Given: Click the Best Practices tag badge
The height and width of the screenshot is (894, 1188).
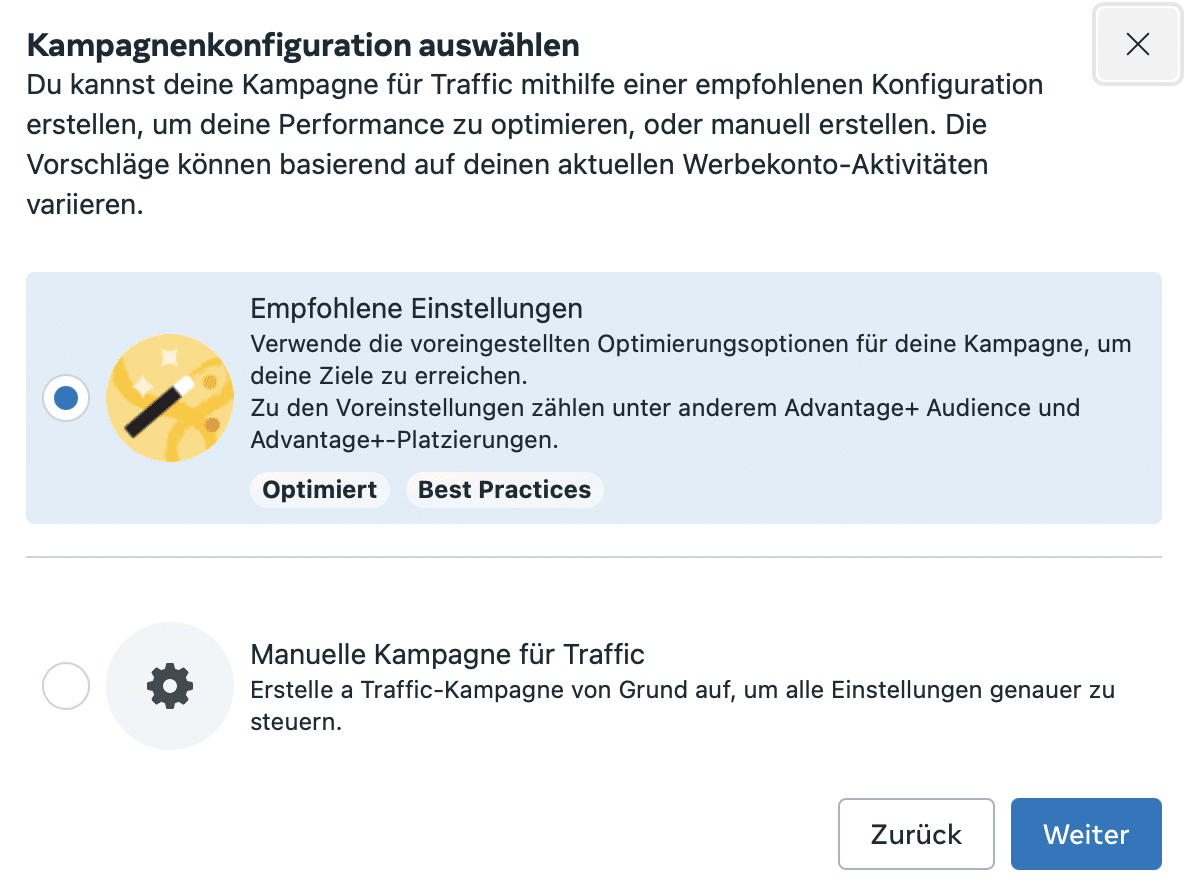Looking at the screenshot, I should (504, 489).
